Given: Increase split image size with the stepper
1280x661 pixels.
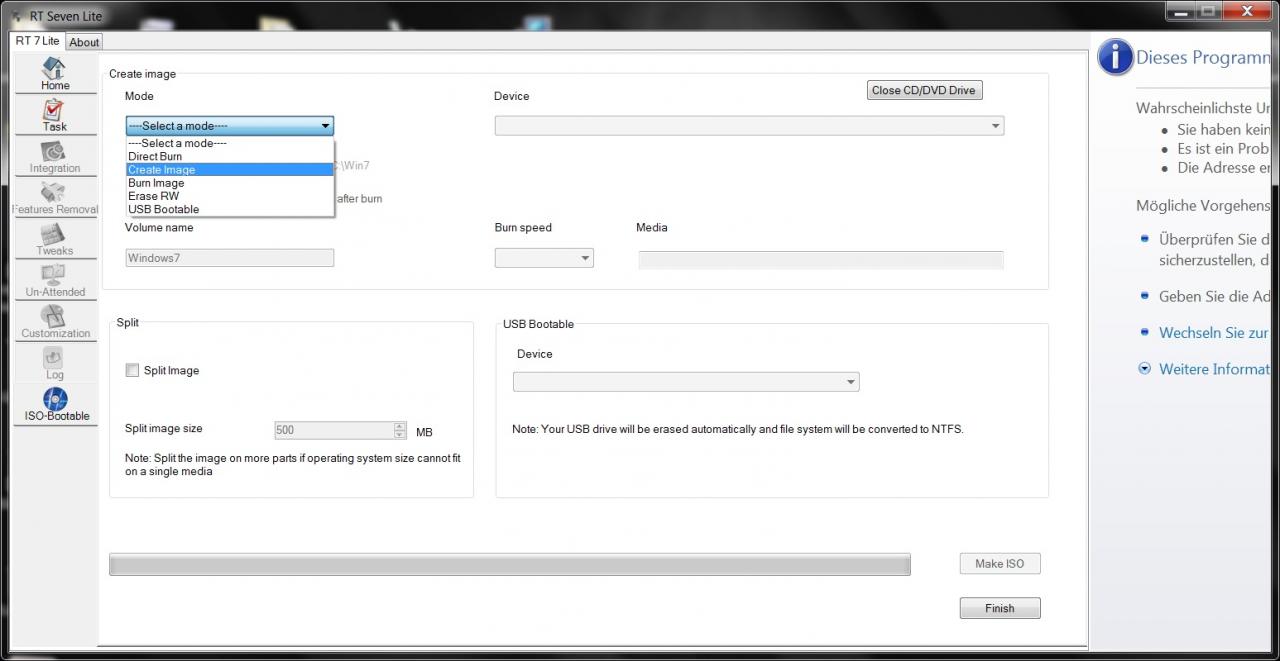Looking at the screenshot, I should pos(400,426).
